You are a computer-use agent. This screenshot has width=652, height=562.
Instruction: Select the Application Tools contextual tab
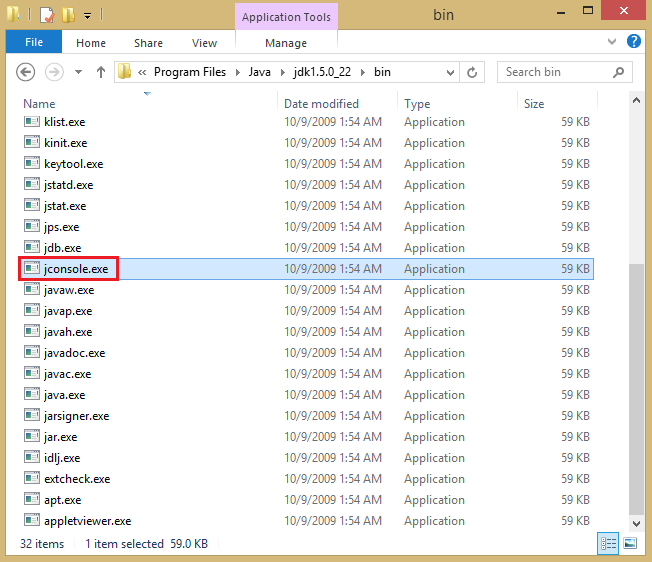click(x=286, y=17)
